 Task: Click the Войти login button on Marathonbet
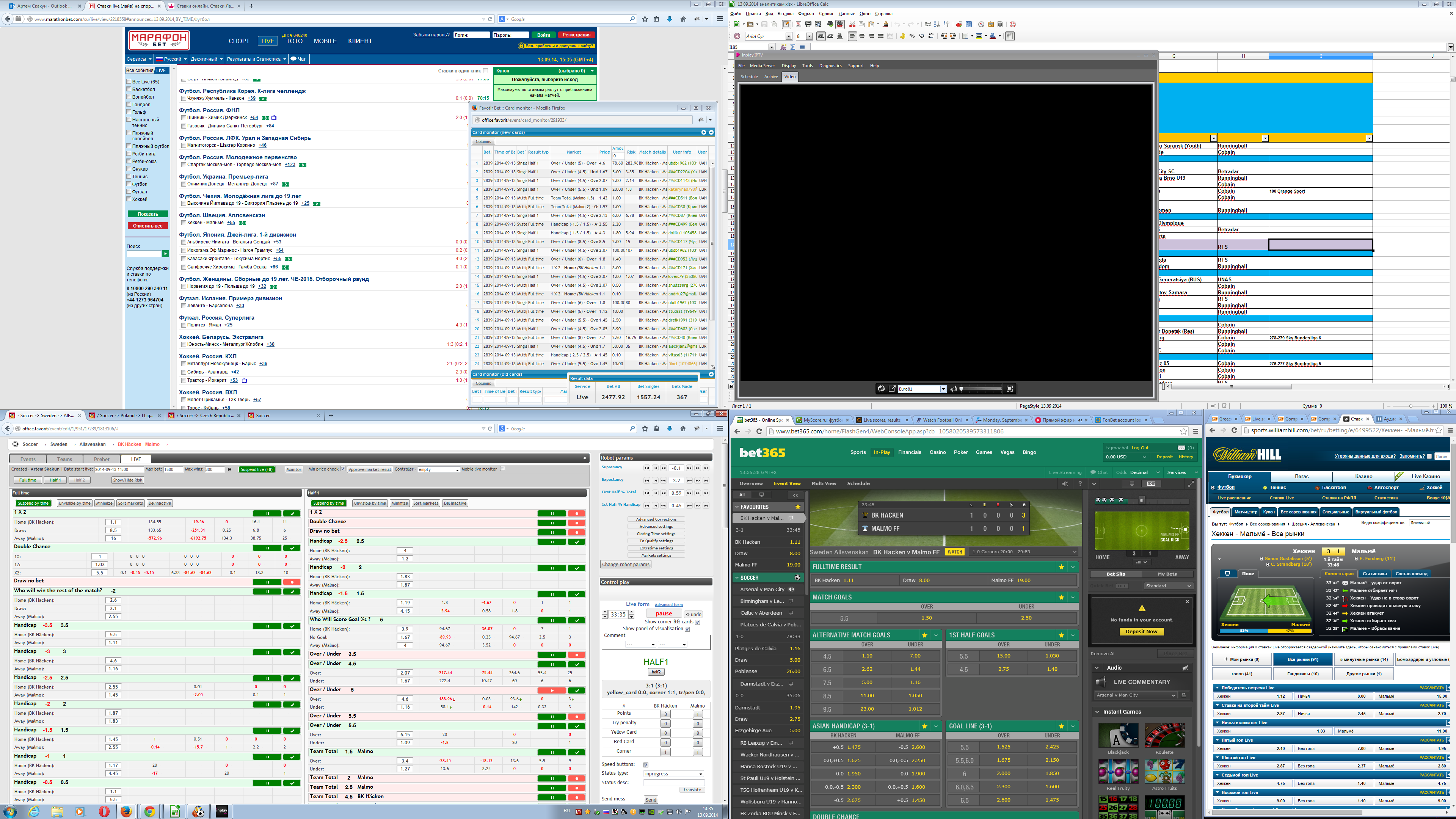544,35
